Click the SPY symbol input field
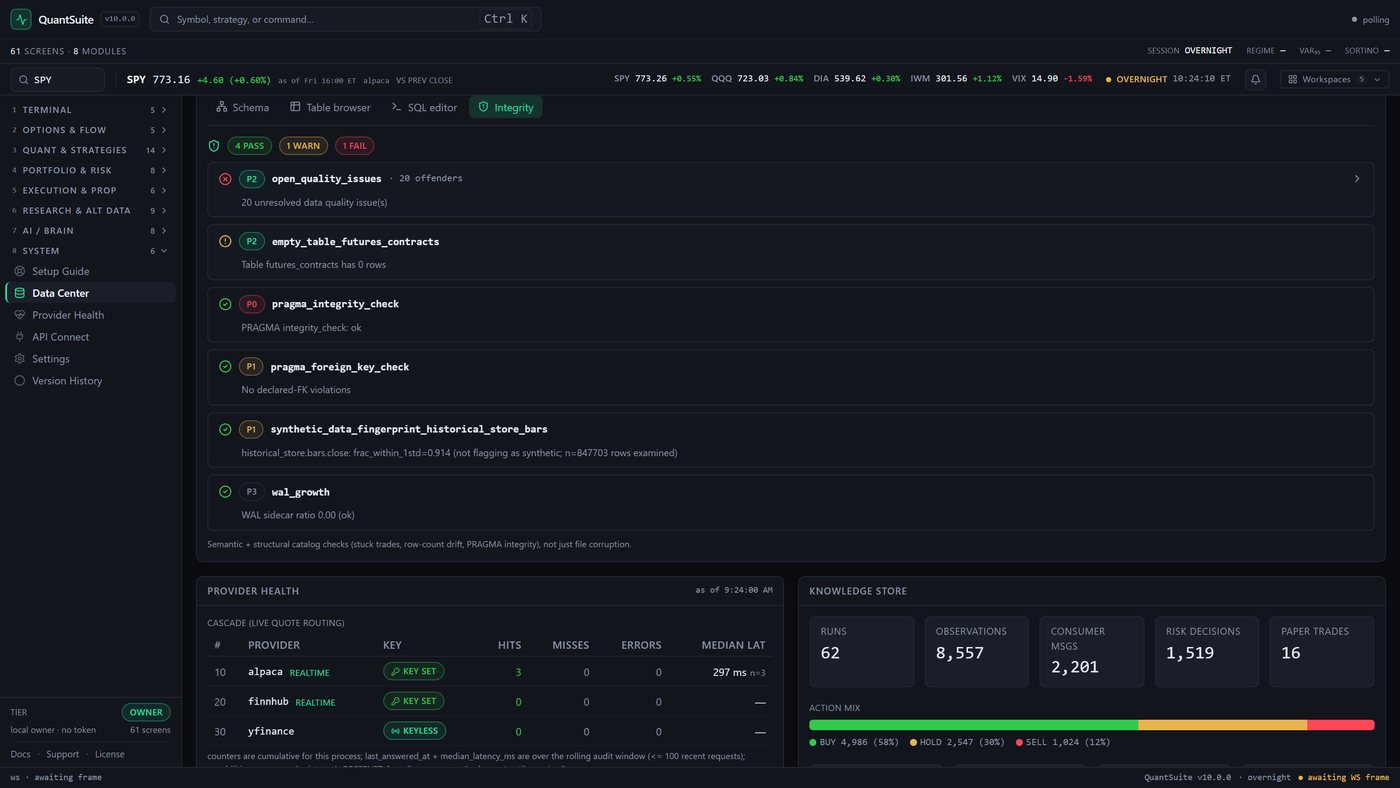The image size is (1400, 788). click(x=58, y=80)
